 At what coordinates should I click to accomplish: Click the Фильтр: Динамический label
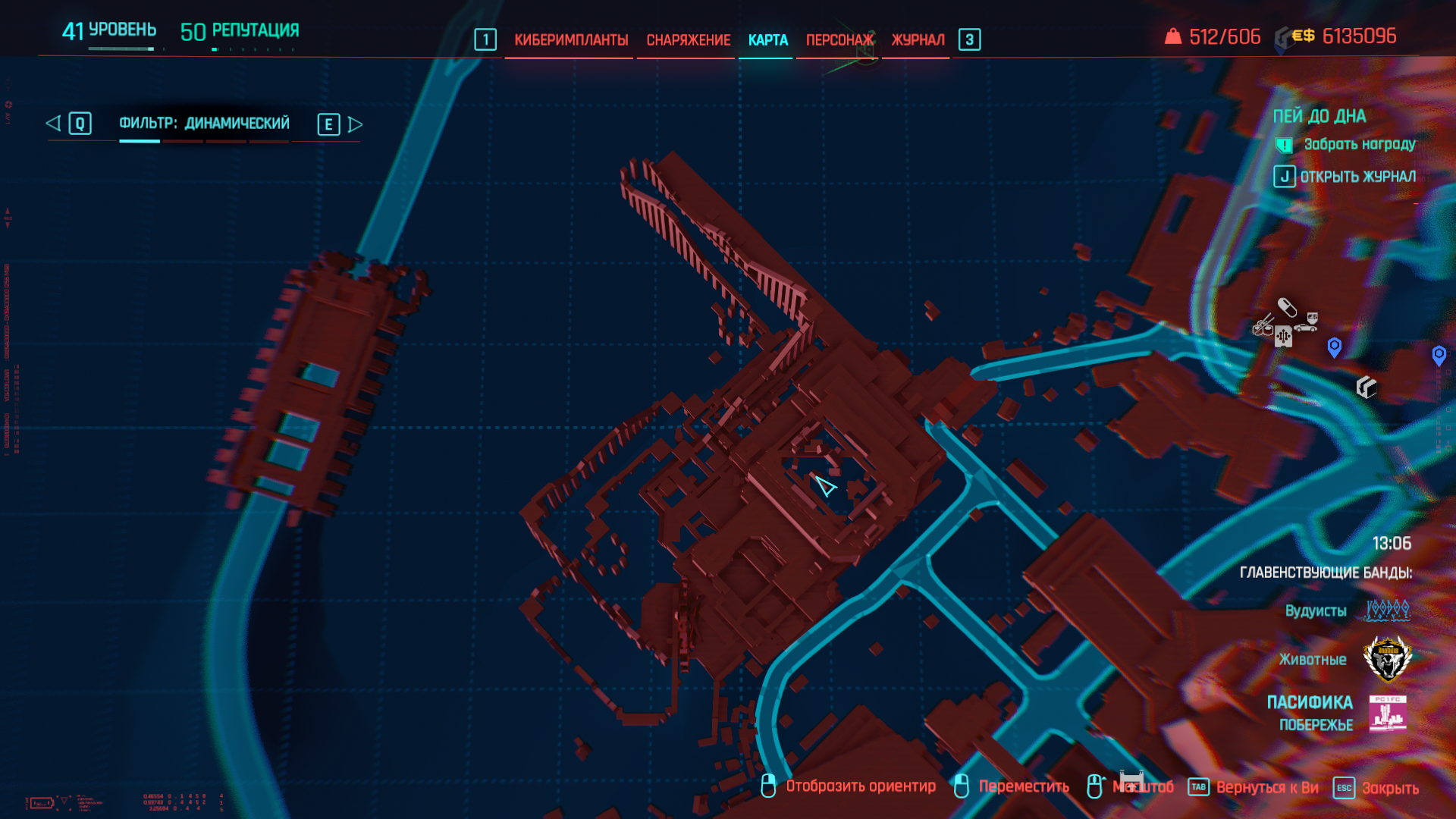204,123
